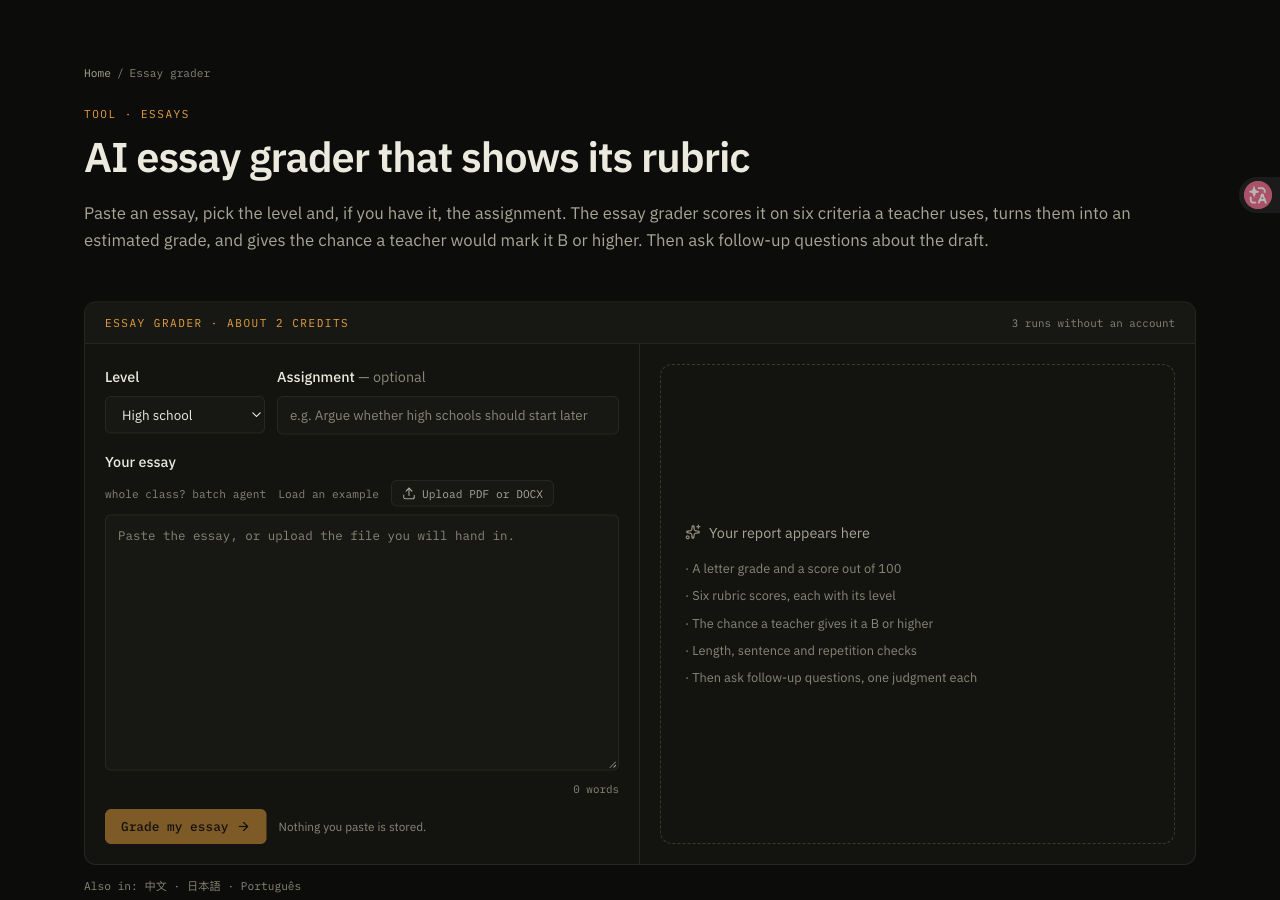Image resolution: width=1280 pixels, height=900 pixels.
Task: Click the 'ESSAY GRADER · ABOUT 2 CREDITS' label
Action: pyautogui.click(x=227, y=323)
